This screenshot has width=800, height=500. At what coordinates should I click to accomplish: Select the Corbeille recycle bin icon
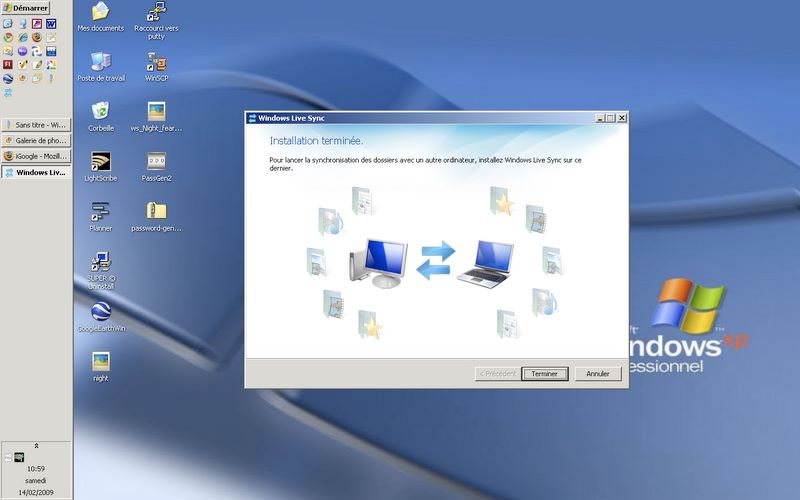click(101, 117)
